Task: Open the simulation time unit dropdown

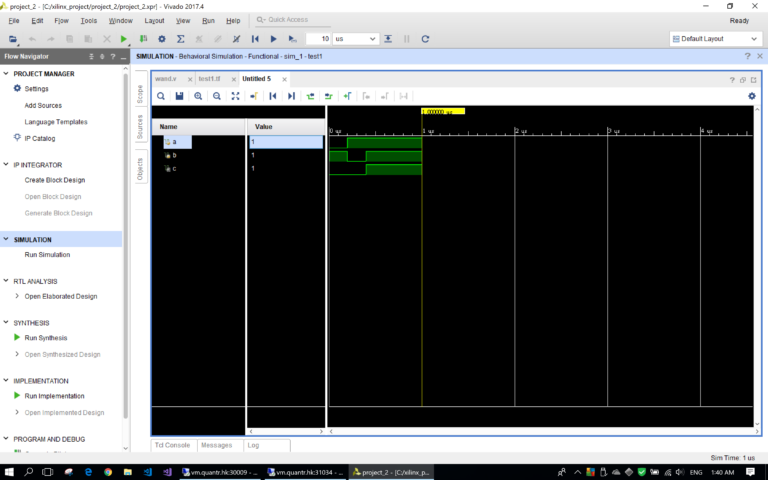Action: (355, 39)
